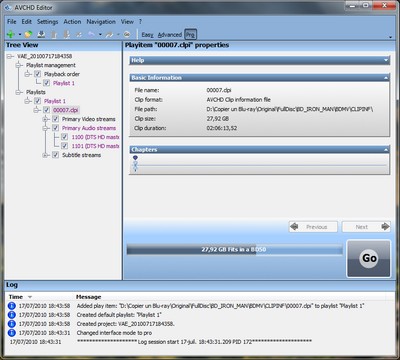Click the greyed cut scissors icon
Image resolution: width=400 pixels, height=360 pixels.
(79, 34)
